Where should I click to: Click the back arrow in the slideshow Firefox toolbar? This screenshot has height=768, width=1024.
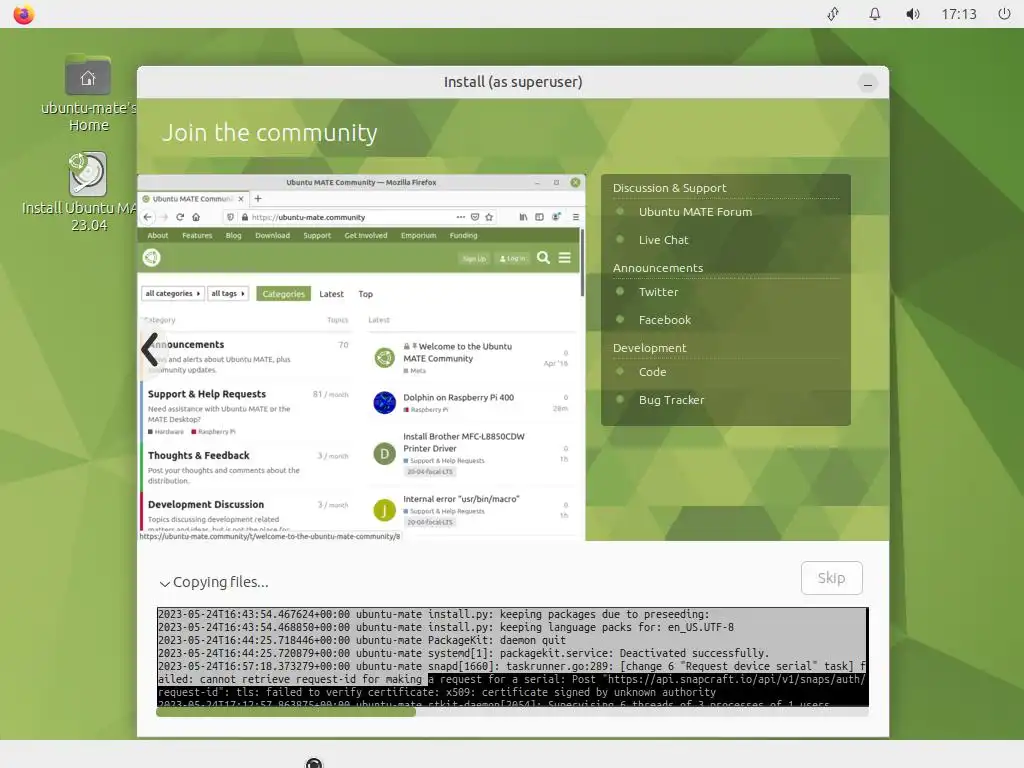[x=148, y=217]
